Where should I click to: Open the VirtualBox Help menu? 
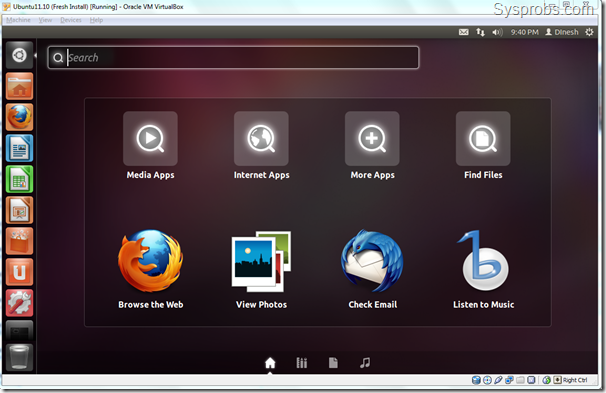pos(96,20)
